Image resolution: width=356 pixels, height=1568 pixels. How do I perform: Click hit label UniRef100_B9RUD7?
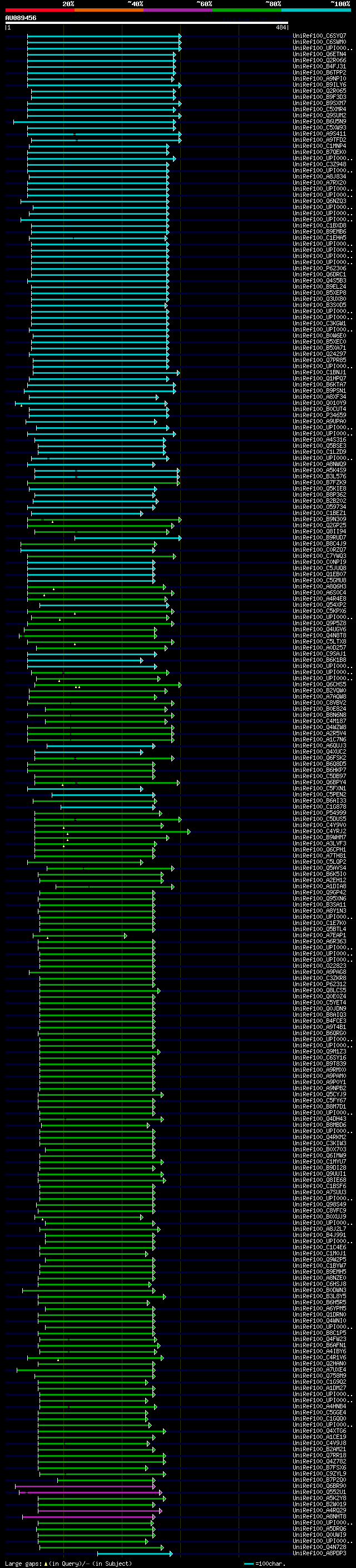pos(319,537)
